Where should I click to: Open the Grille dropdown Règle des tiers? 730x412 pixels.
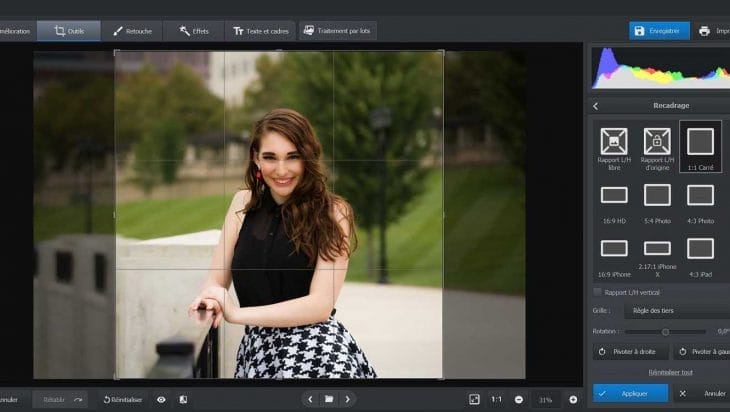[680, 311]
